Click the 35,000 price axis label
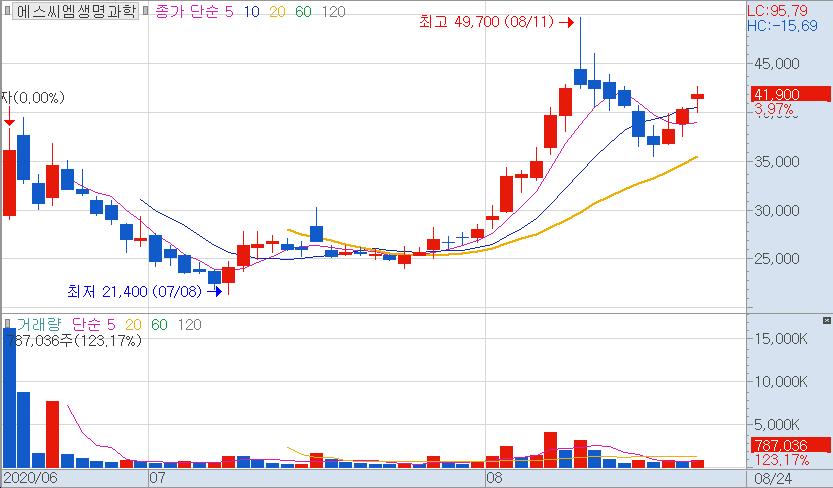 click(x=777, y=161)
